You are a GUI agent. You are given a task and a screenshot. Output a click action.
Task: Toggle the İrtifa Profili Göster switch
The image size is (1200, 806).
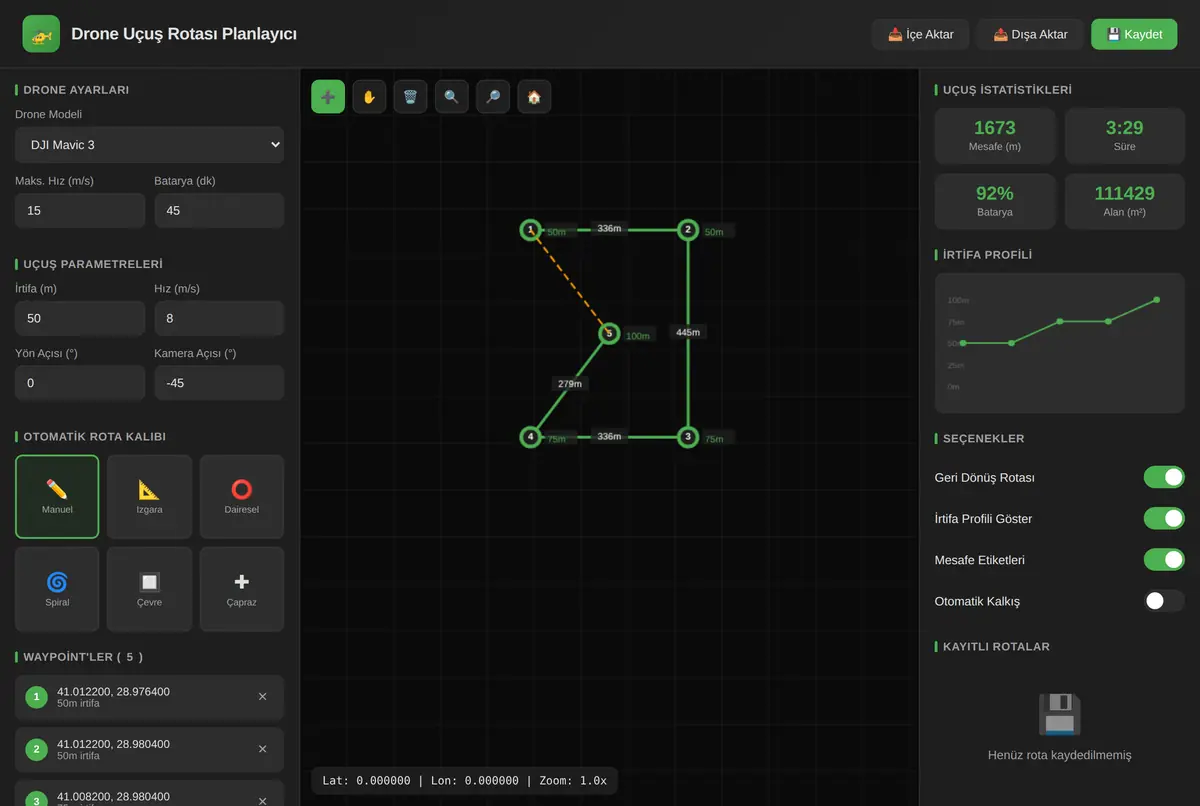(x=1164, y=518)
